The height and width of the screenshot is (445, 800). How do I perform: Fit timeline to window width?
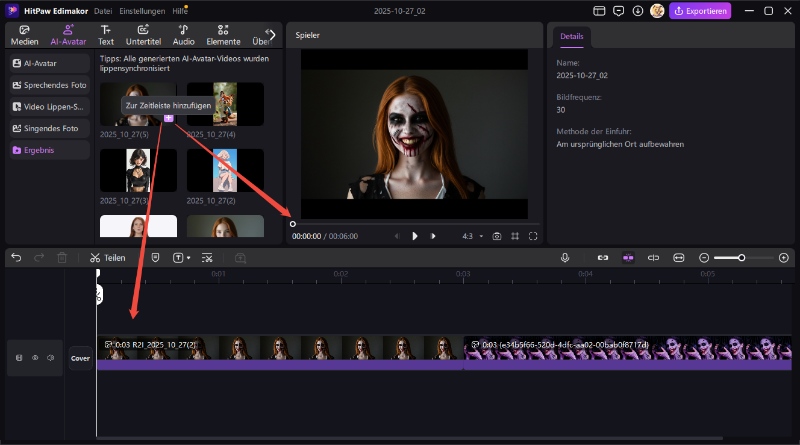(x=679, y=258)
